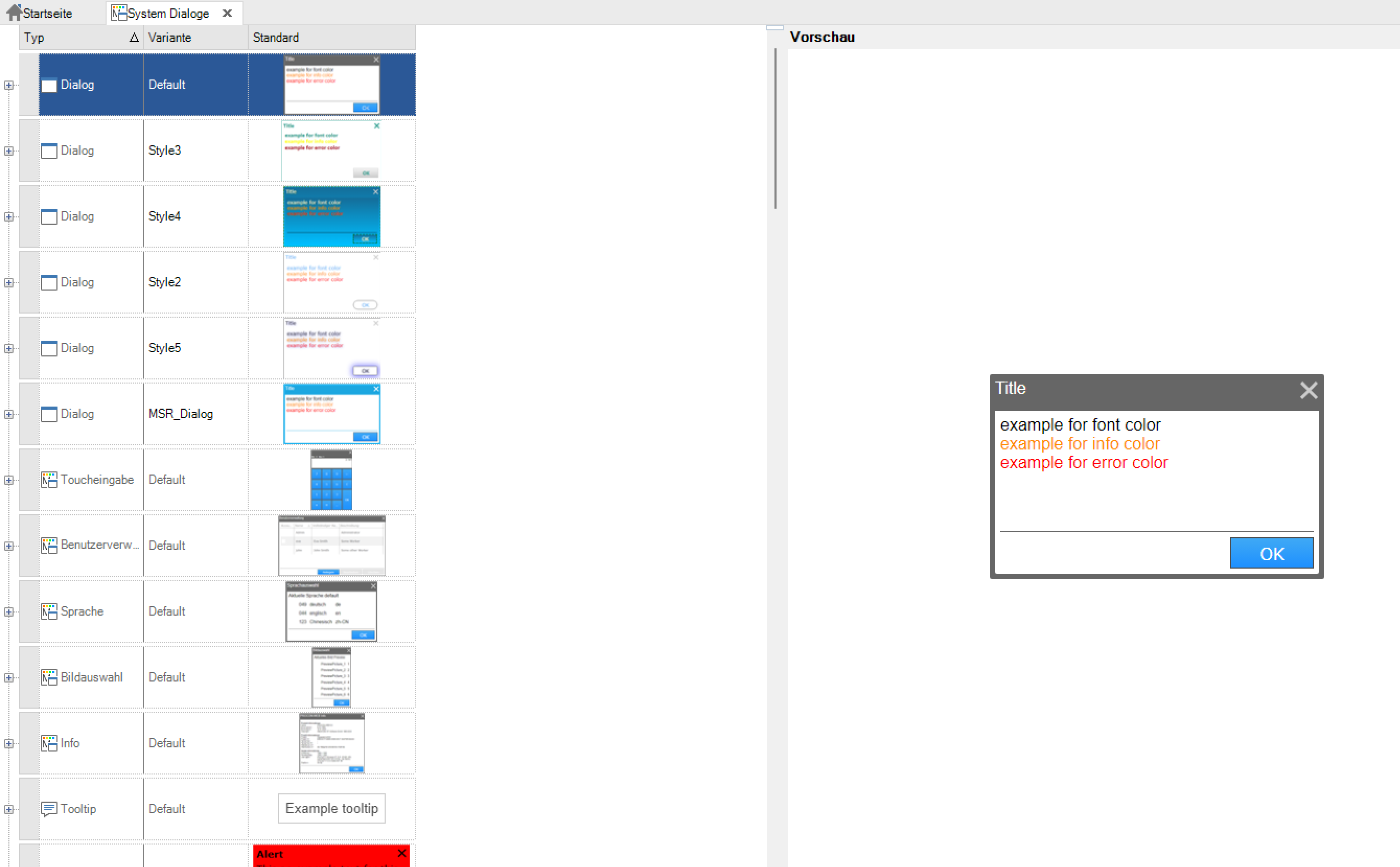Expand the Sprache row

(8, 612)
